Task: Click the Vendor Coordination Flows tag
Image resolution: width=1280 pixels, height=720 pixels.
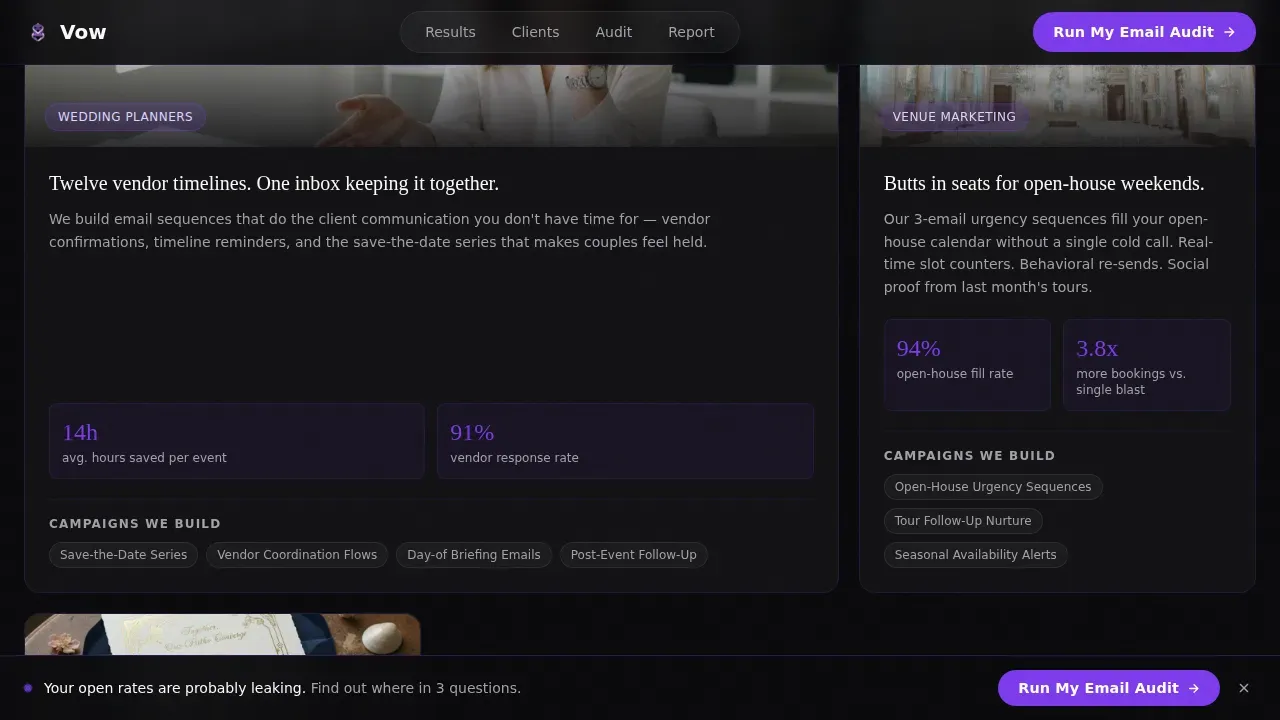Action: point(297,555)
